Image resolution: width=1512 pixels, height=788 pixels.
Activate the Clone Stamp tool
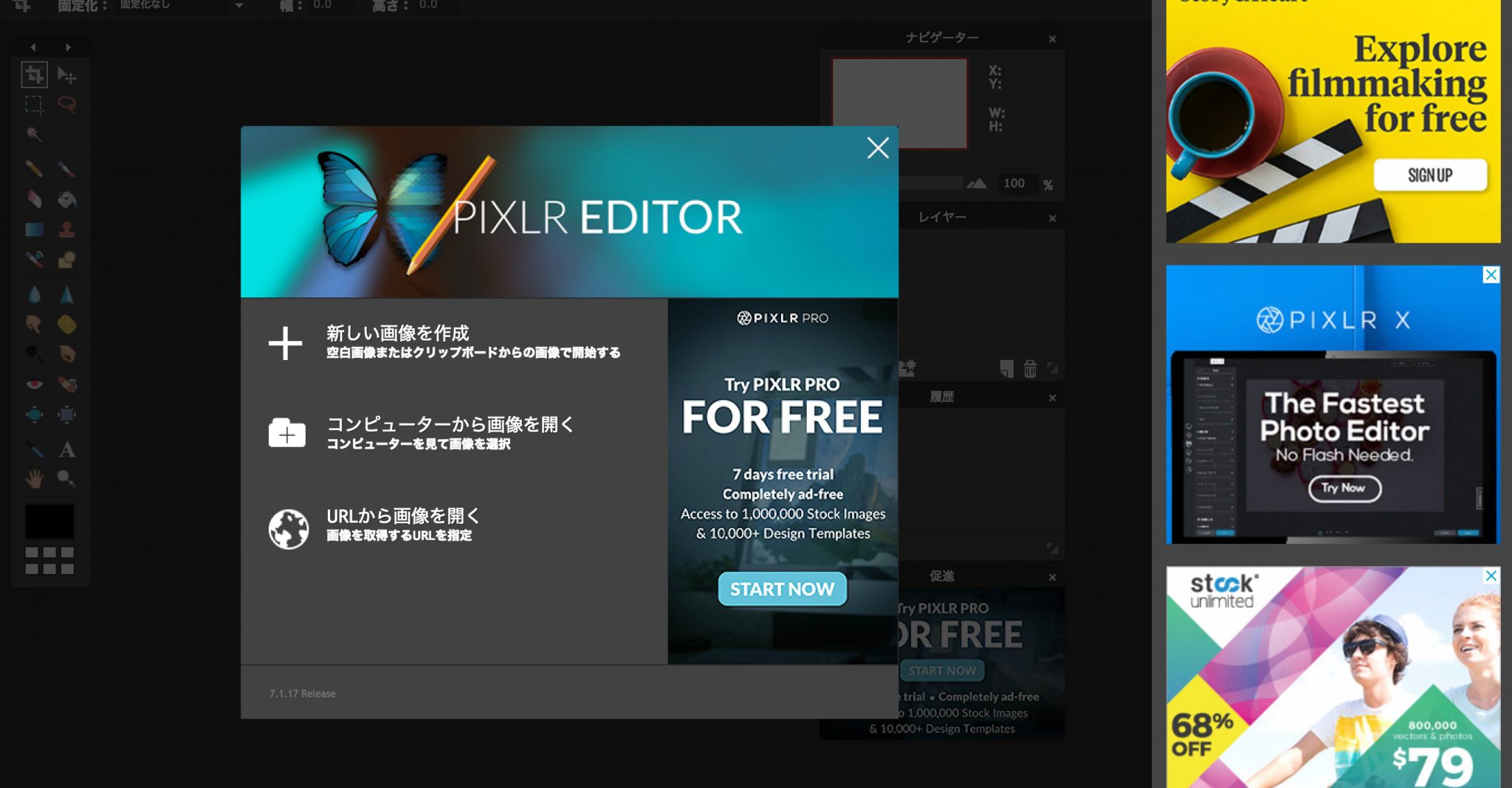point(66,229)
